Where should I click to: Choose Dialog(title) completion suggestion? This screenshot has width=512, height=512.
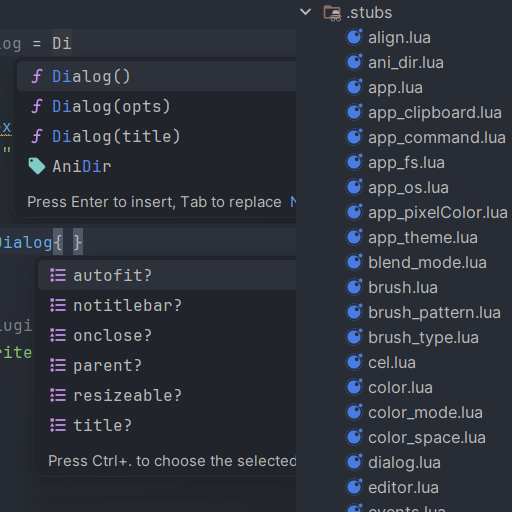point(157,136)
